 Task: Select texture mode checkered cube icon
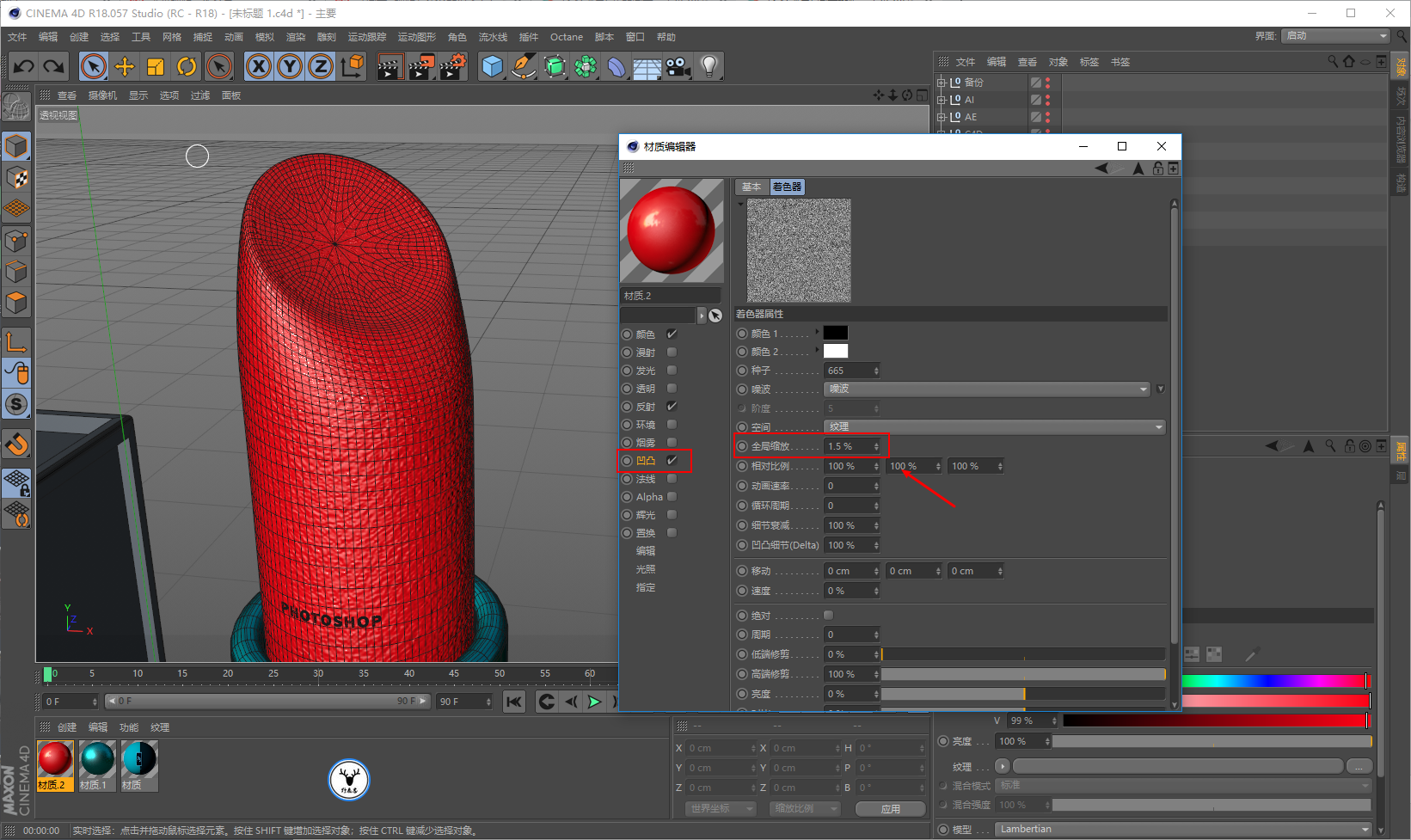click(16, 177)
